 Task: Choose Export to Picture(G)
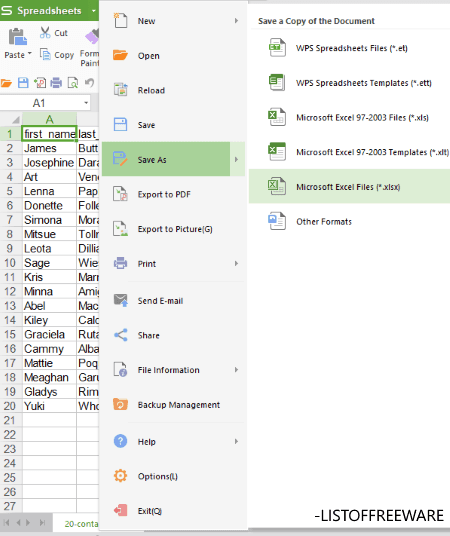tap(173, 229)
